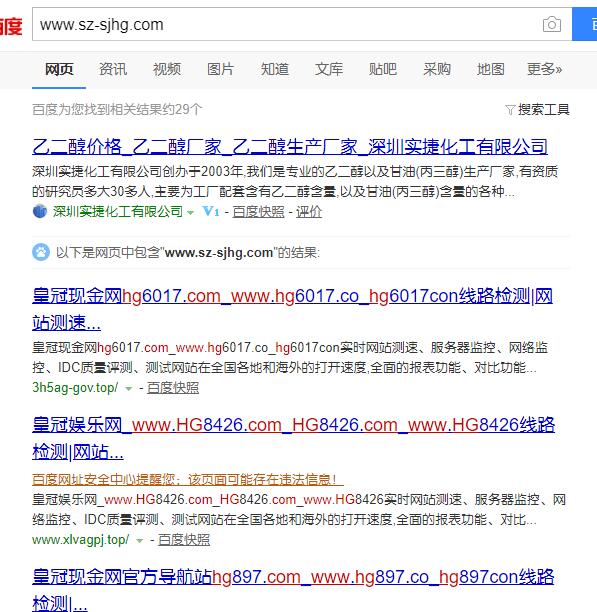The image size is (597, 612).
Task: Open the 知道 tab
Action: point(275,69)
